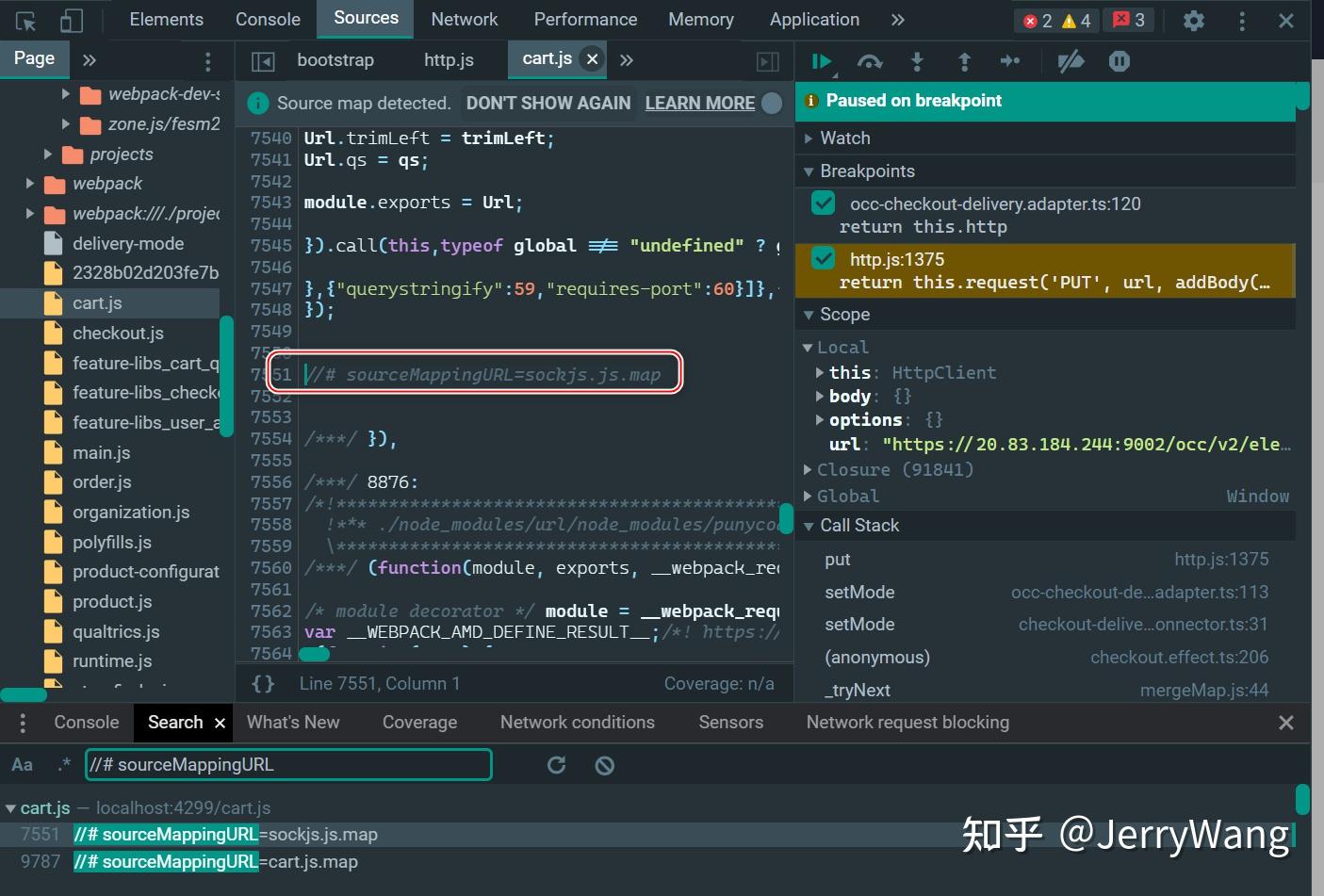Collapse the Breakpoints section
The height and width of the screenshot is (896, 1324).
pyautogui.click(x=809, y=171)
